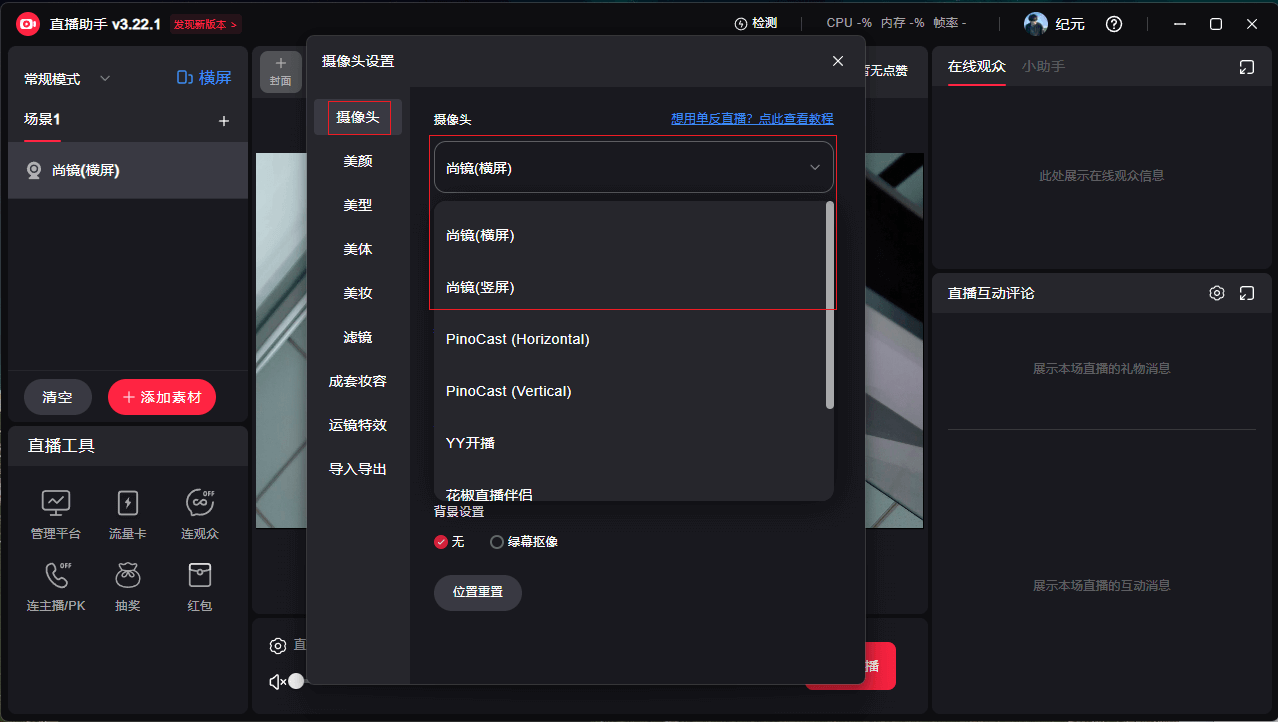This screenshot has width=1278, height=722.
Task: Select the 场景1 scene tab
Action: (42, 119)
